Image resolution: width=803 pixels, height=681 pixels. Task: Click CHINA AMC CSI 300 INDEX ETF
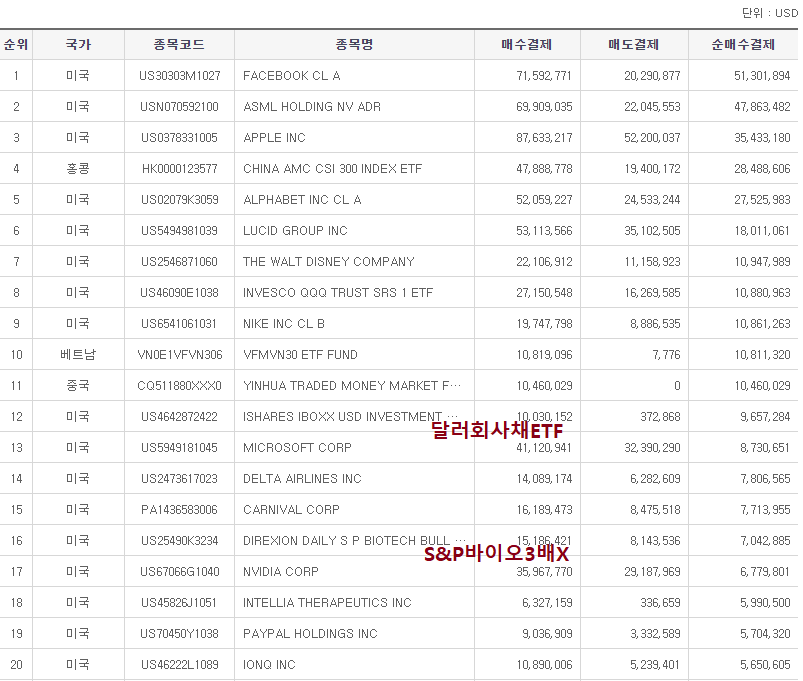click(332, 168)
